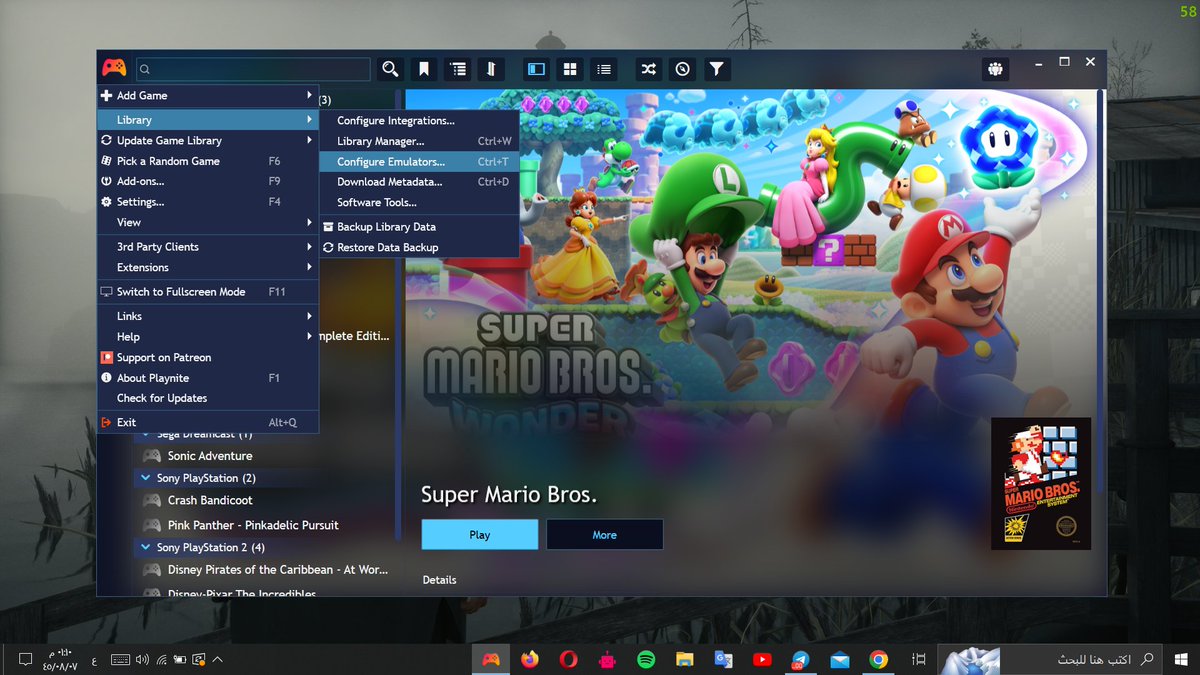Collapse the Sony PlayStation 2 (4) group

point(146,547)
